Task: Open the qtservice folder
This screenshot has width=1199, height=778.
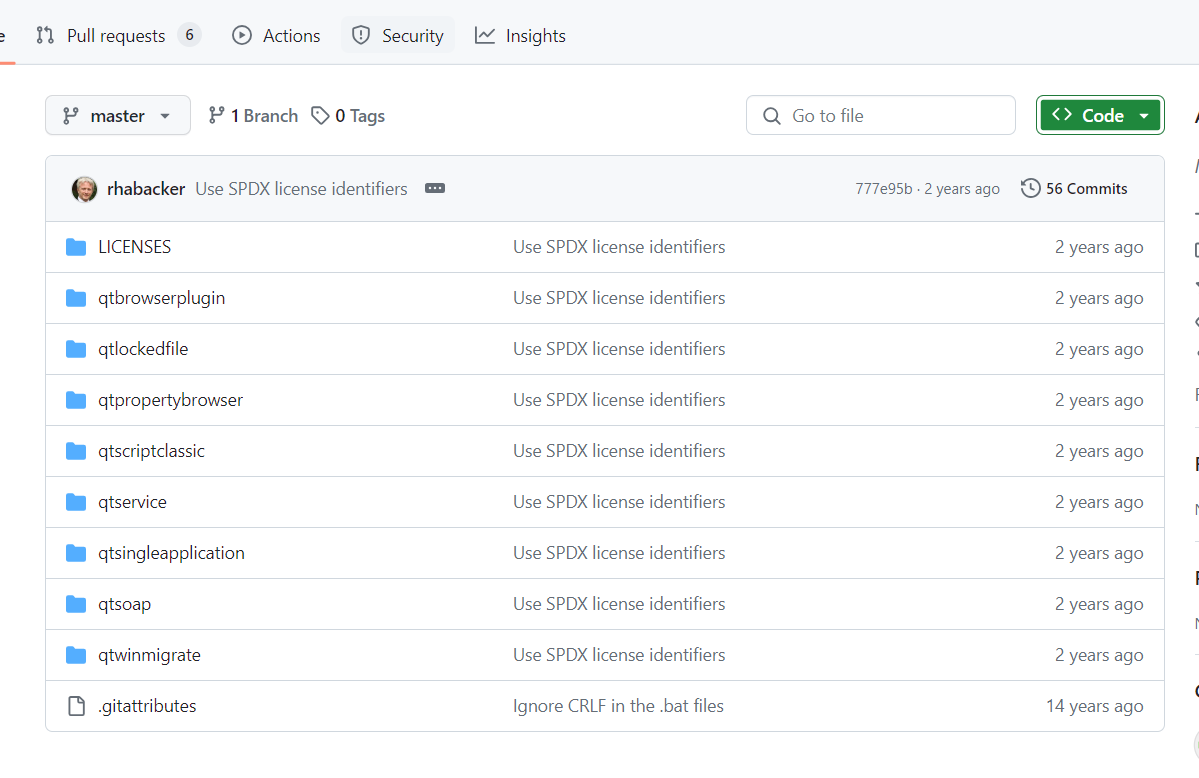Action: coord(132,502)
